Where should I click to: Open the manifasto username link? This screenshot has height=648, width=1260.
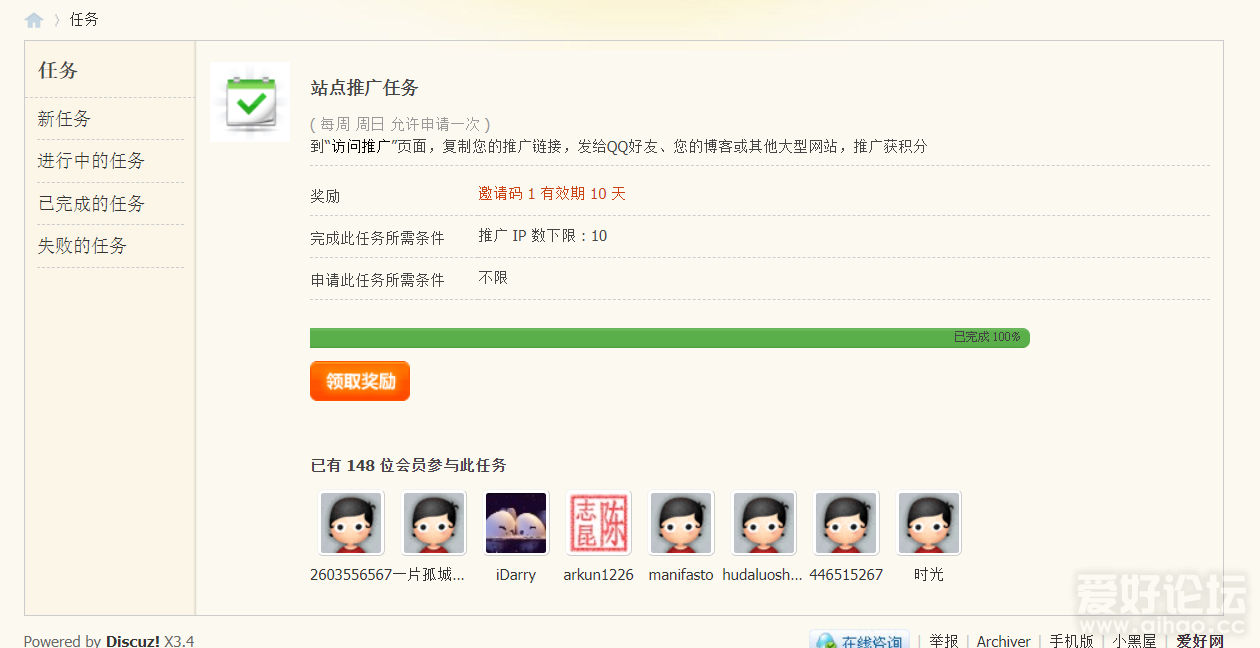click(x=681, y=575)
